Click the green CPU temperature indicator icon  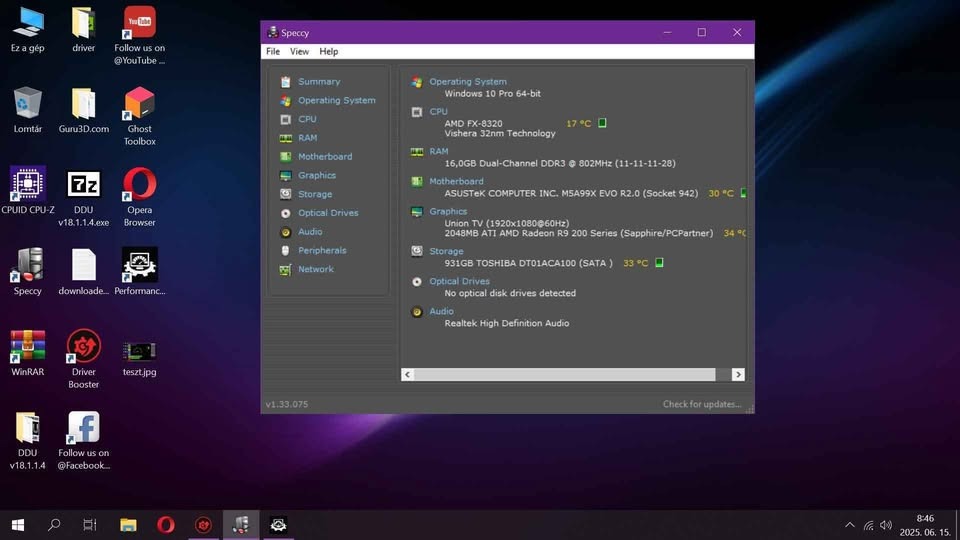pyautogui.click(x=602, y=123)
